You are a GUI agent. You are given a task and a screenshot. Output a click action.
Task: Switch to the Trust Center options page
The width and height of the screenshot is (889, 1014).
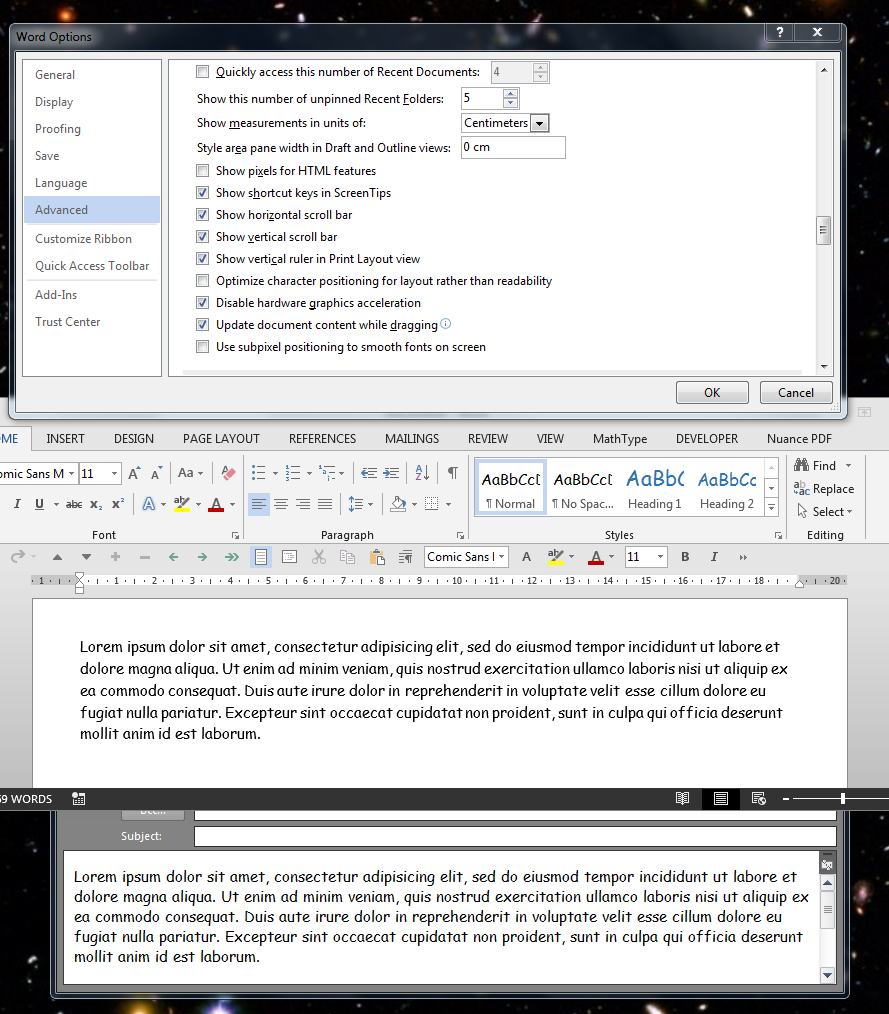(x=67, y=321)
